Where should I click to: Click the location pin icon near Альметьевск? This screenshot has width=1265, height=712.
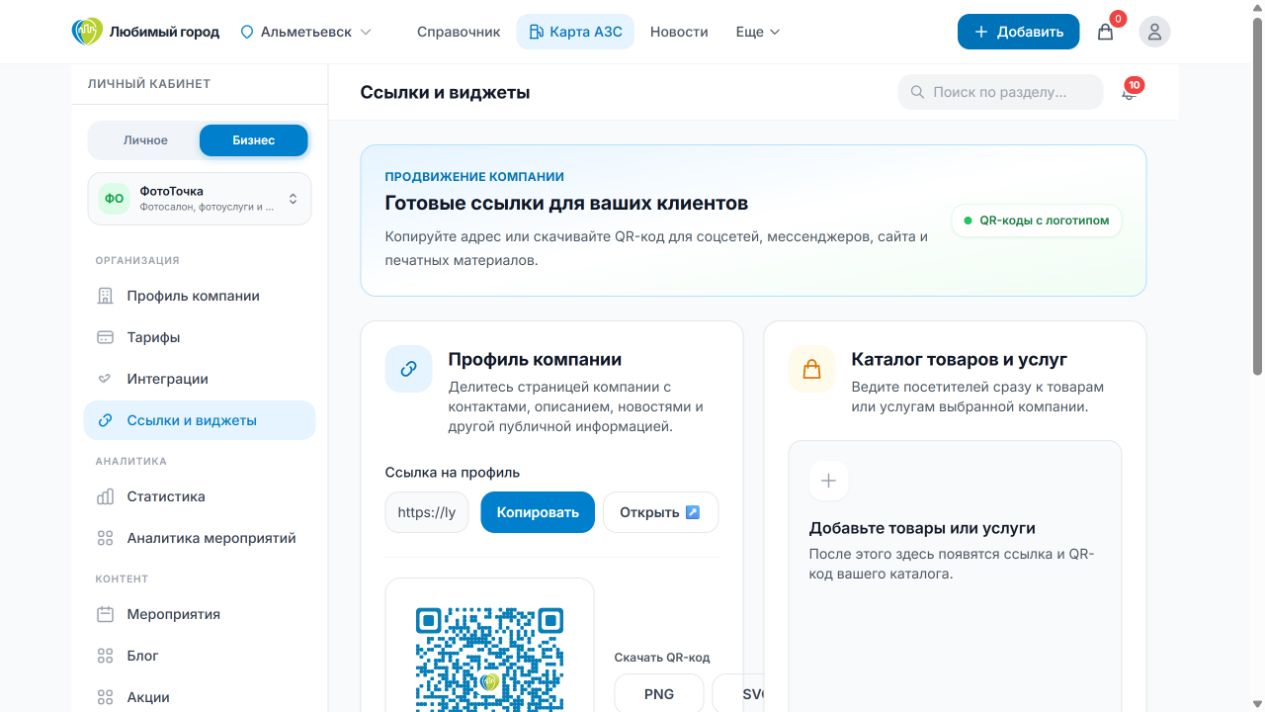coord(247,32)
